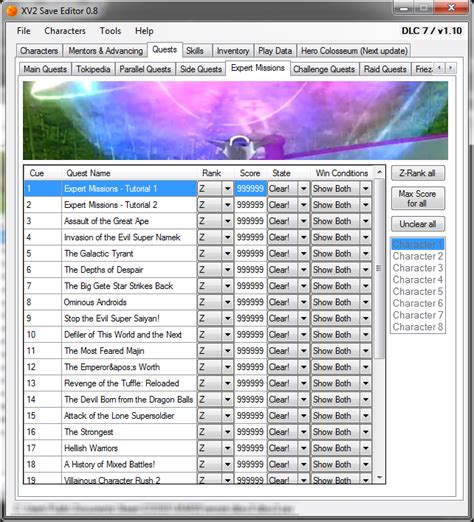Open Rank dropdown for Invasion of the Evil Super Namek
474x522 pixels.
pyautogui.click(x=228, y=237)
